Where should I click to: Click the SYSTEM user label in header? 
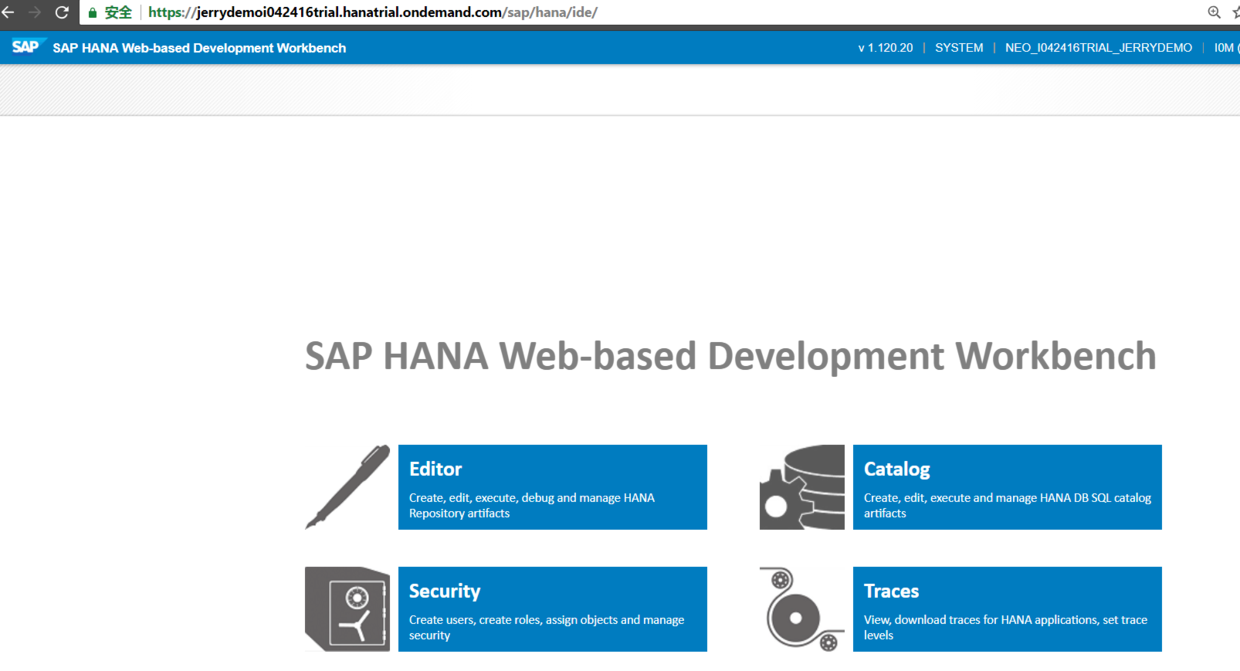click(959, 48)
